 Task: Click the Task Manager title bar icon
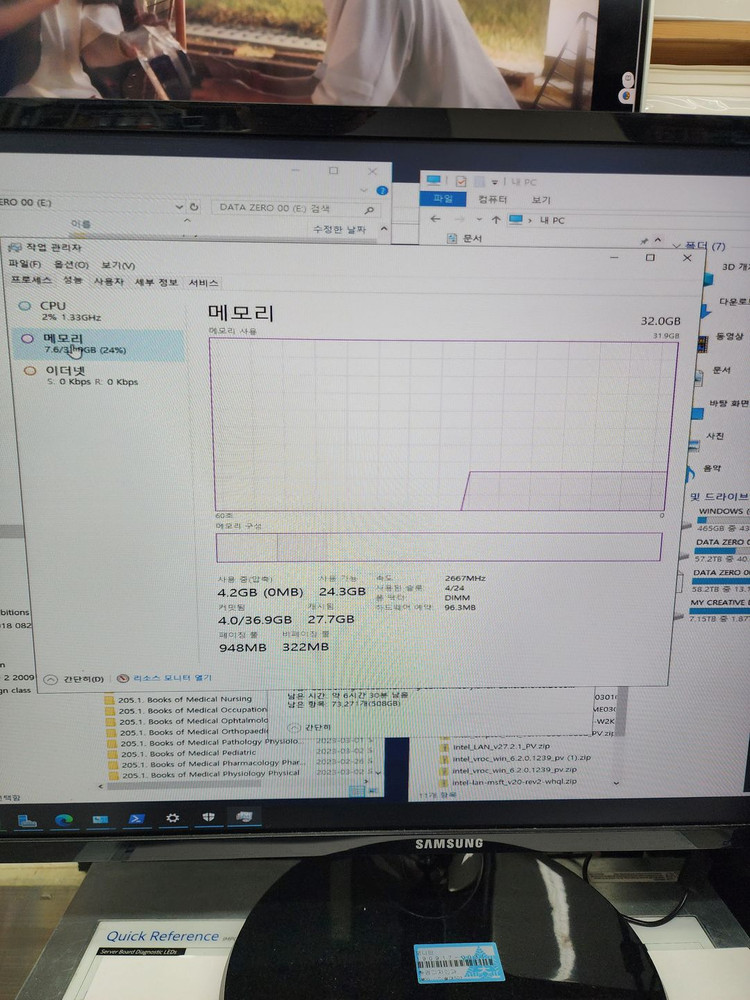tap(15, 247)
